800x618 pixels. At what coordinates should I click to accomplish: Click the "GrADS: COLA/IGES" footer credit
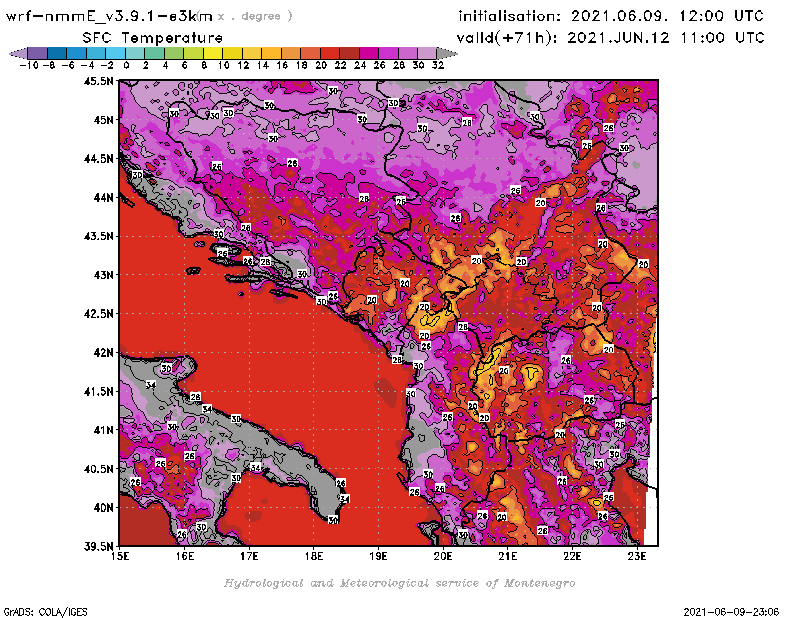(45, 611)
